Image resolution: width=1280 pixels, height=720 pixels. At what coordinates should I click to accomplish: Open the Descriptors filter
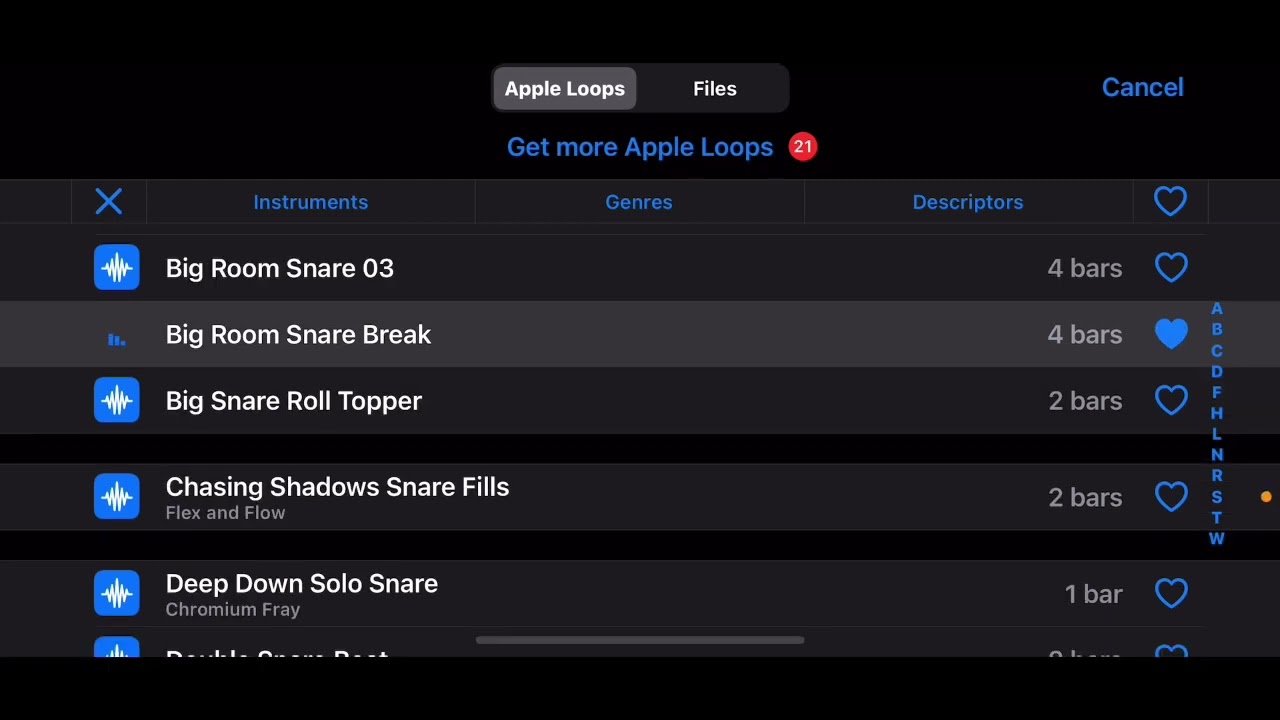coord(968,202)
